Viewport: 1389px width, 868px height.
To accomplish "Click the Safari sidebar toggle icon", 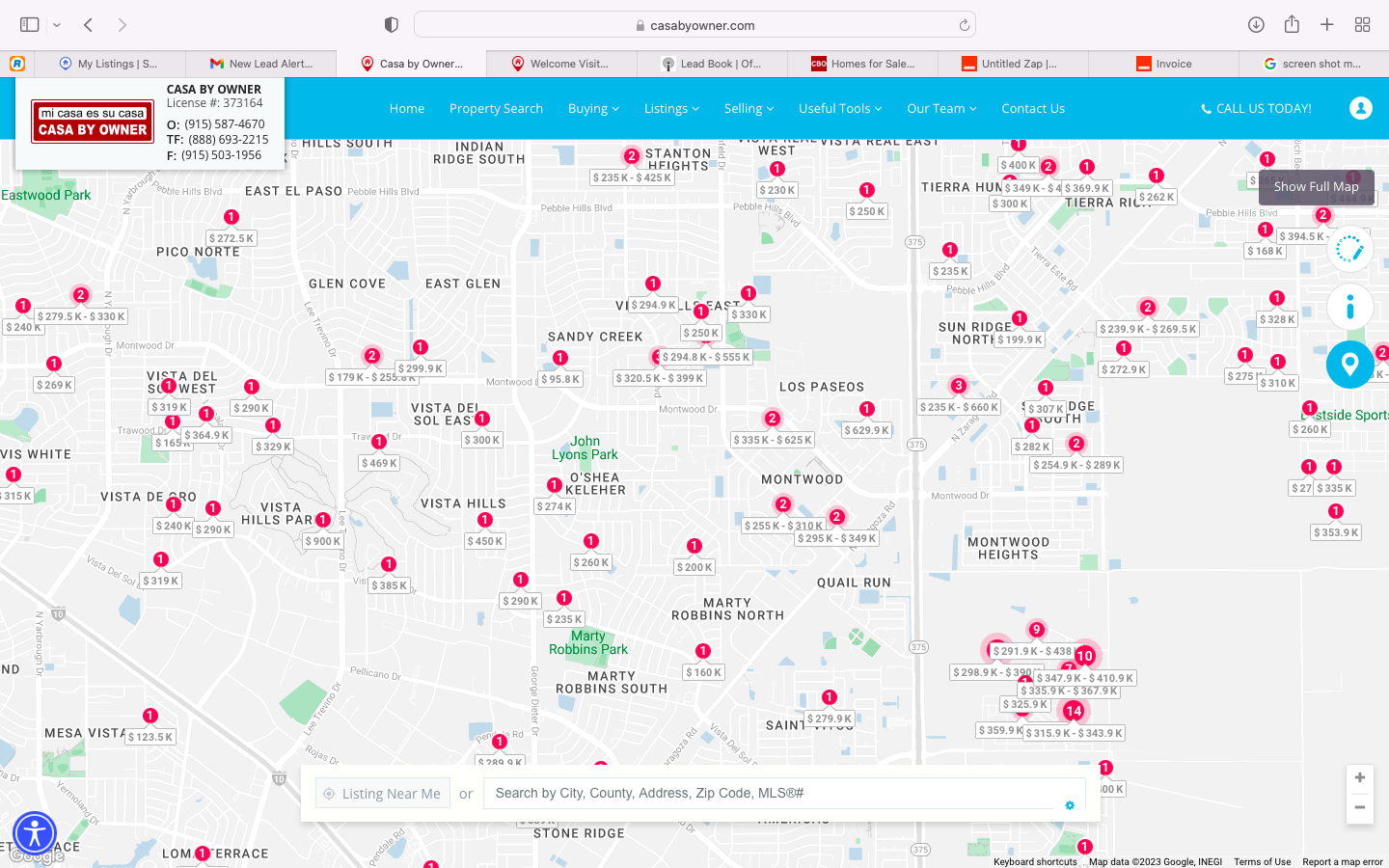I will pos(30,25).
